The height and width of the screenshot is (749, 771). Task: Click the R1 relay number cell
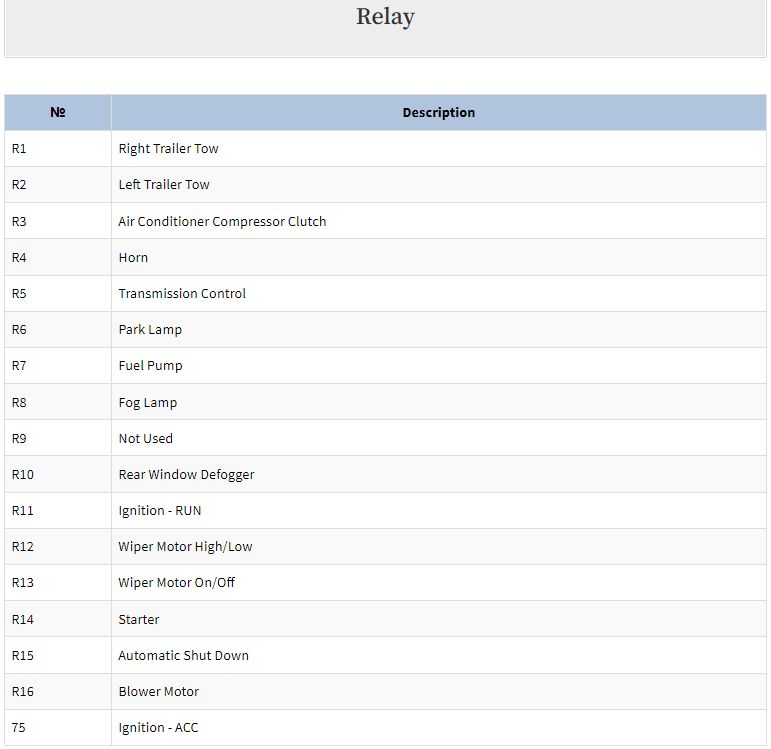coord(19,149)
